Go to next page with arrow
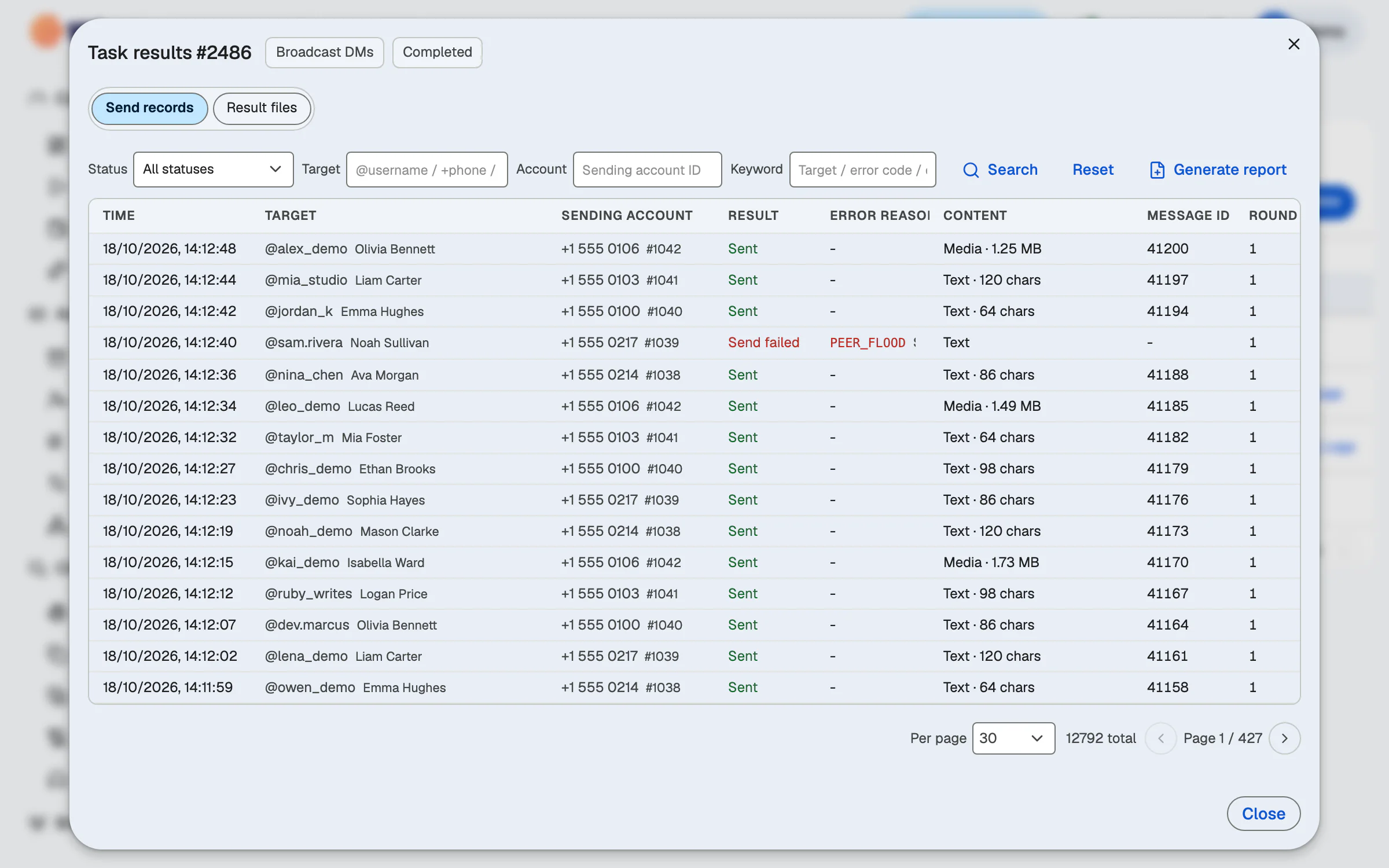This screenshot has height=868, width=1389. 1284,738
